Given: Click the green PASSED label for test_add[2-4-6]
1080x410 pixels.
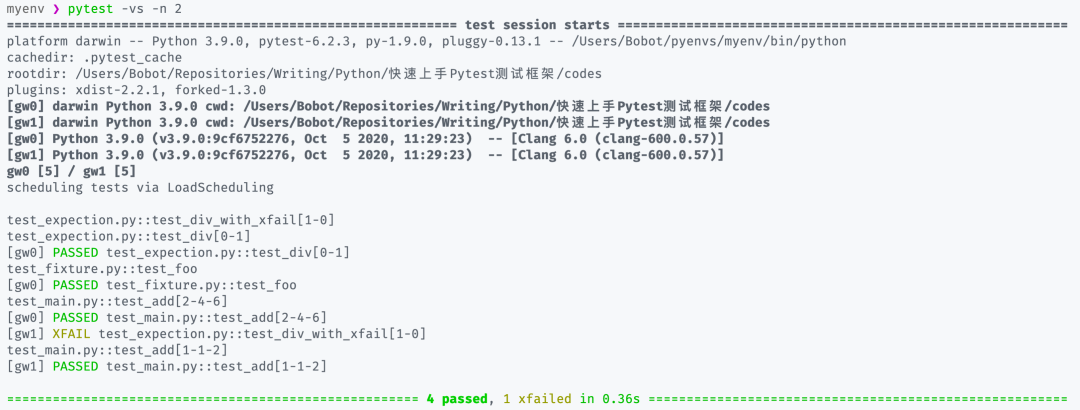Looking at the screenshot, I should 75,317.
